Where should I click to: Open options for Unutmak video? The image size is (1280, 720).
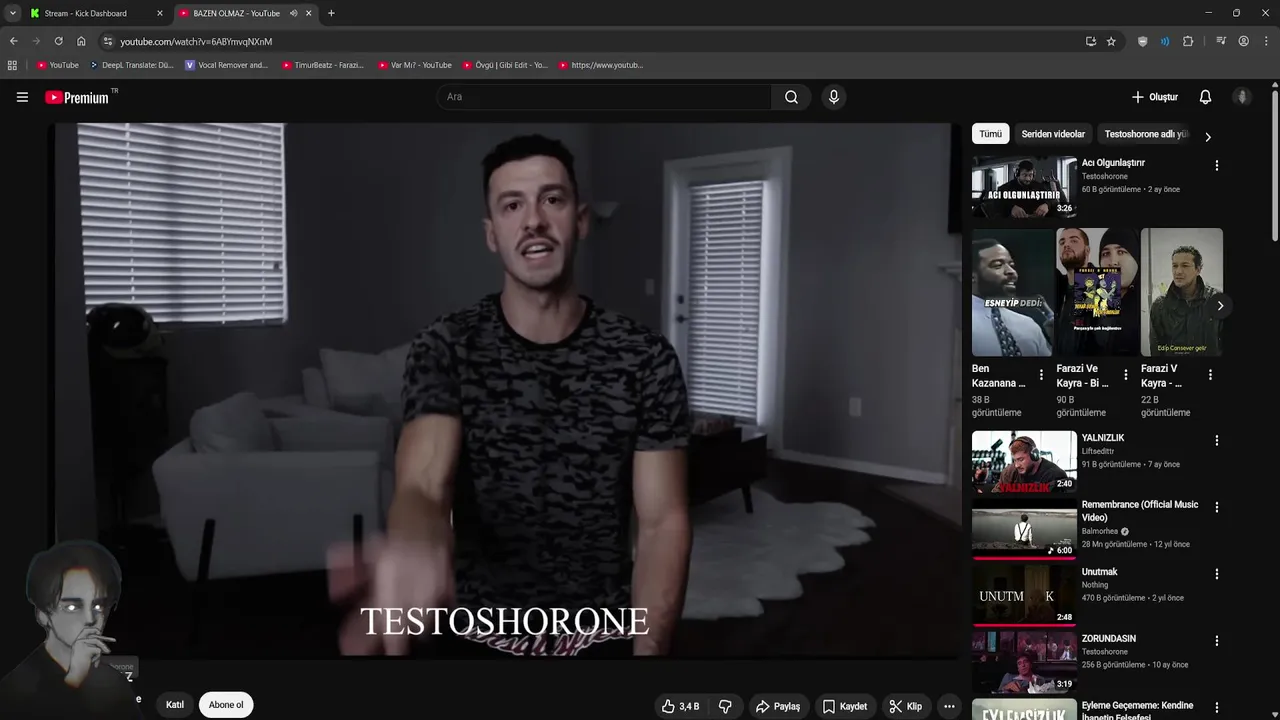[x=1217, y=574]
